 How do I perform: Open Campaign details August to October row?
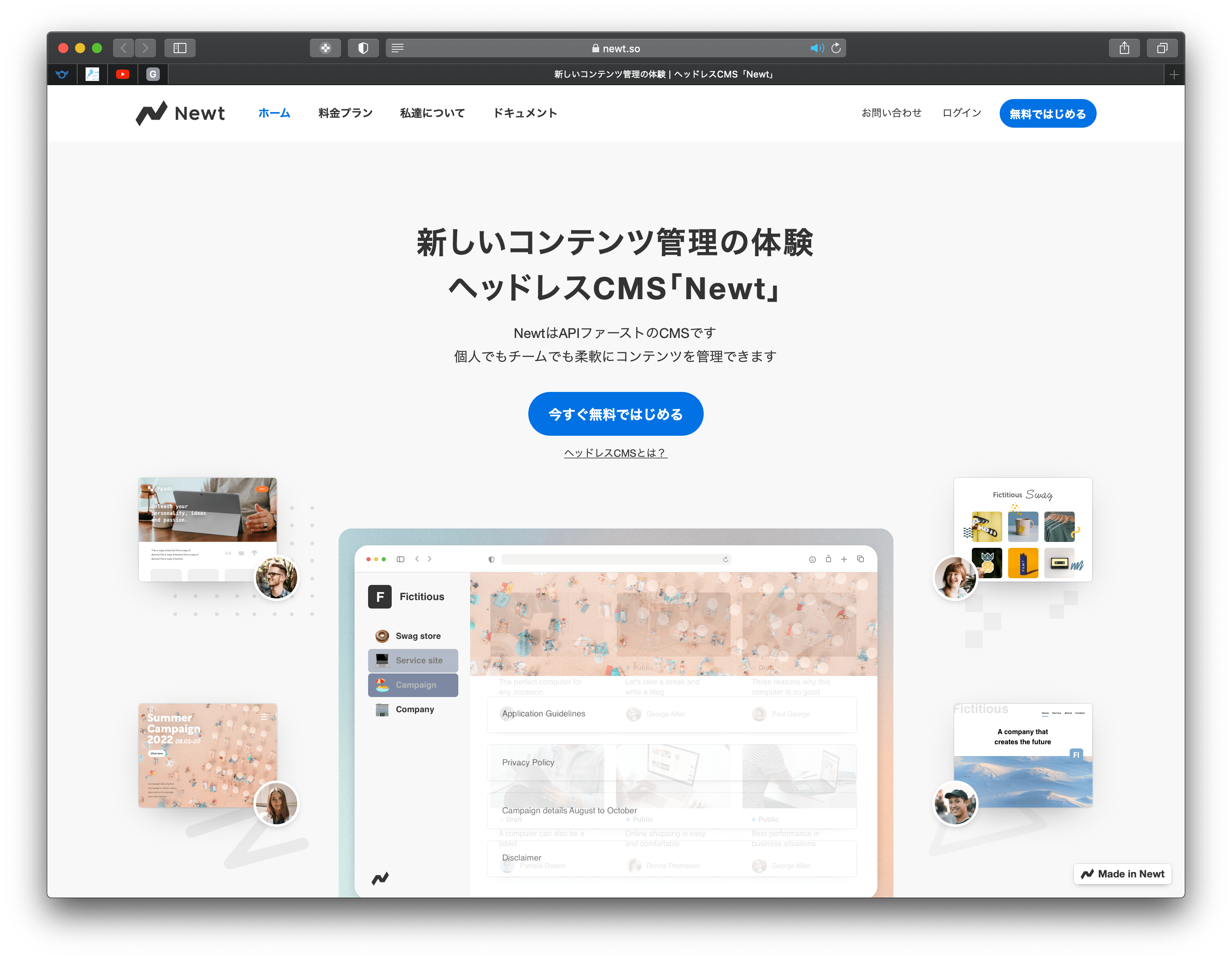click(672, 811)
